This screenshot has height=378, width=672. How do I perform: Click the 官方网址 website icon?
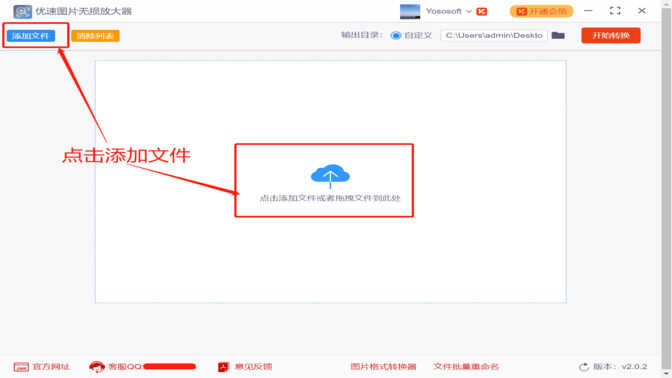(x=21, y=367)
